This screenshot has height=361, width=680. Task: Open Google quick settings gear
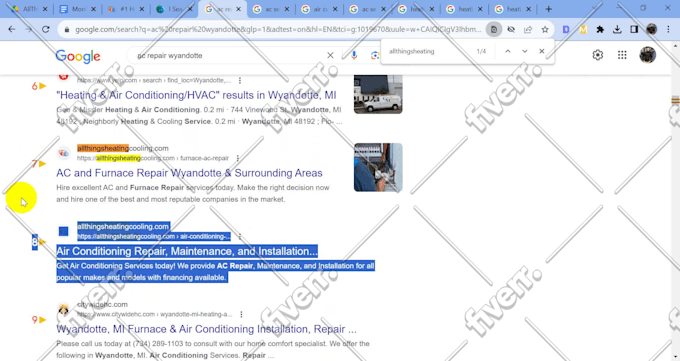click(x=598, y=55)
